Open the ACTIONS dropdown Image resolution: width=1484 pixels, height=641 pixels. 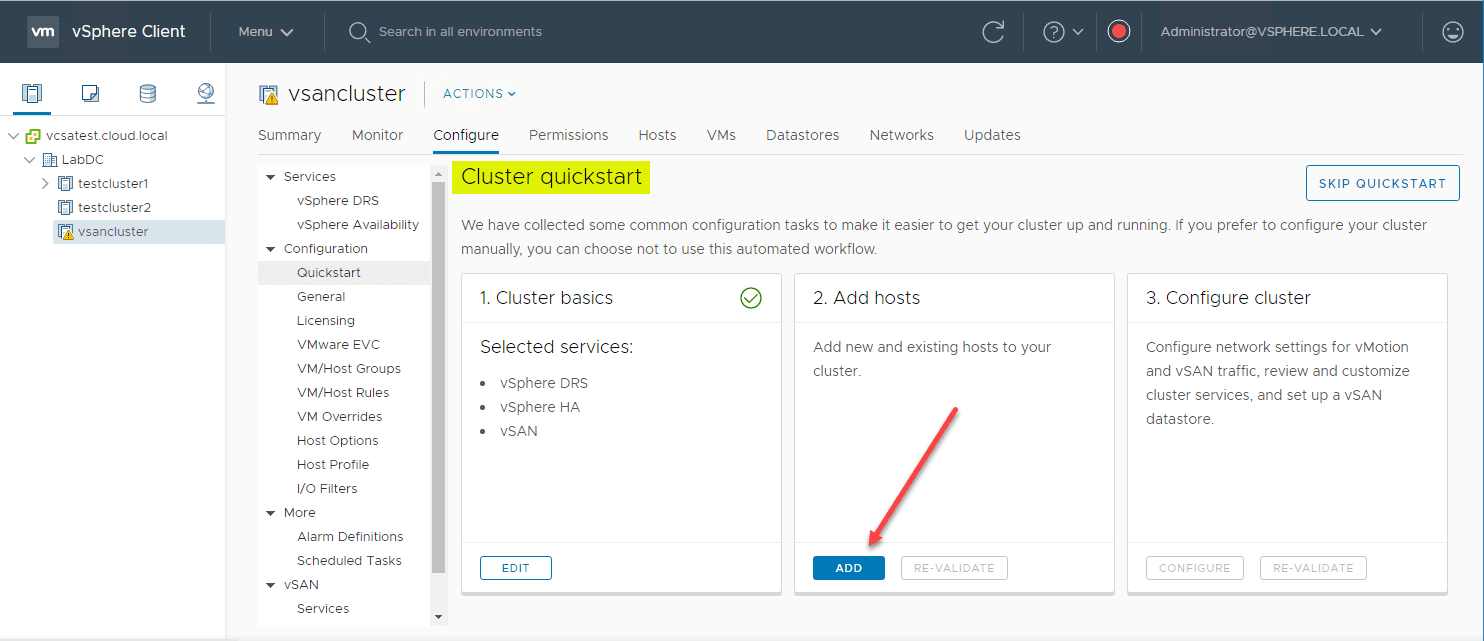(x=480, y=94)
